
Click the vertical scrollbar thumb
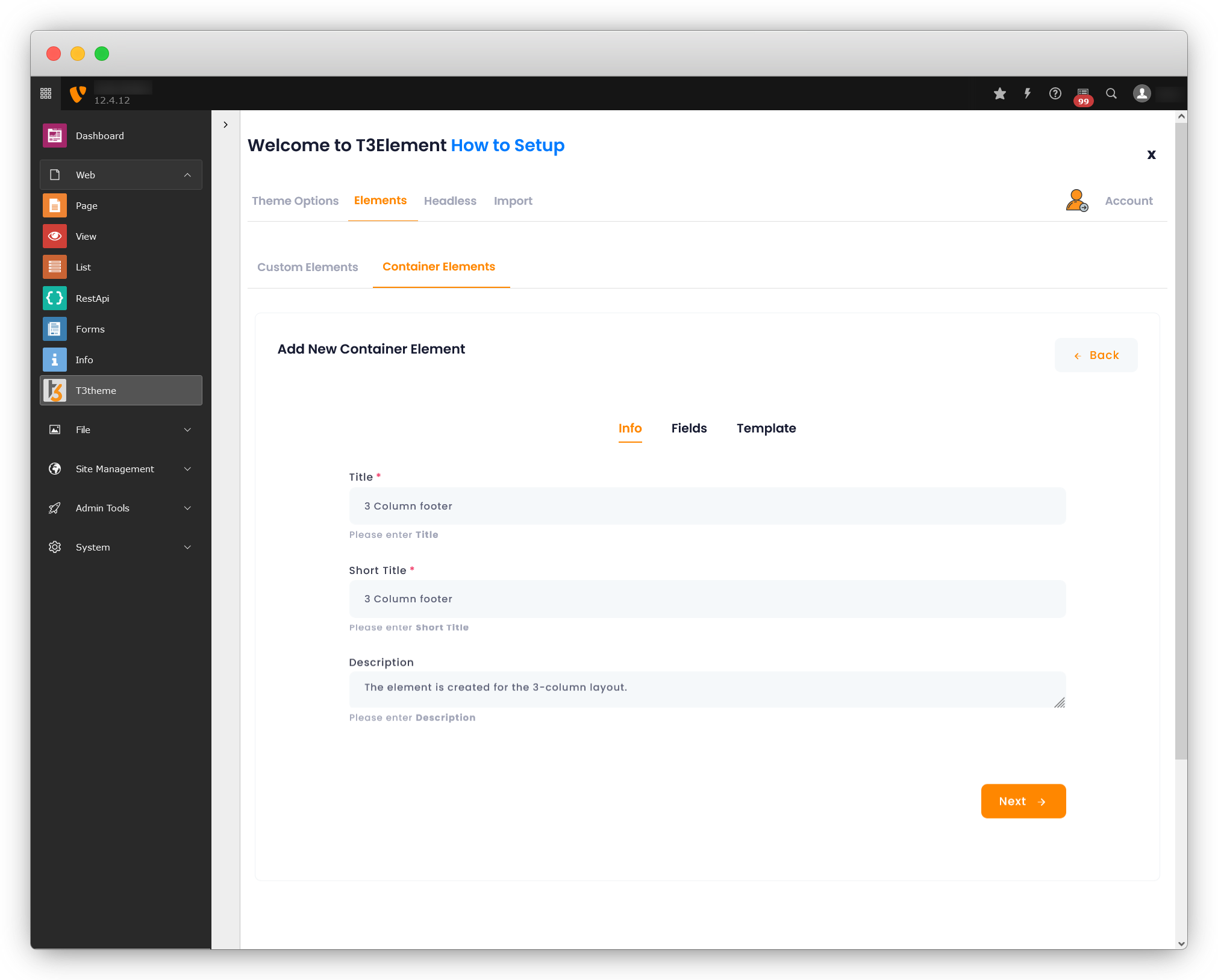click(x=1181, y=441)
